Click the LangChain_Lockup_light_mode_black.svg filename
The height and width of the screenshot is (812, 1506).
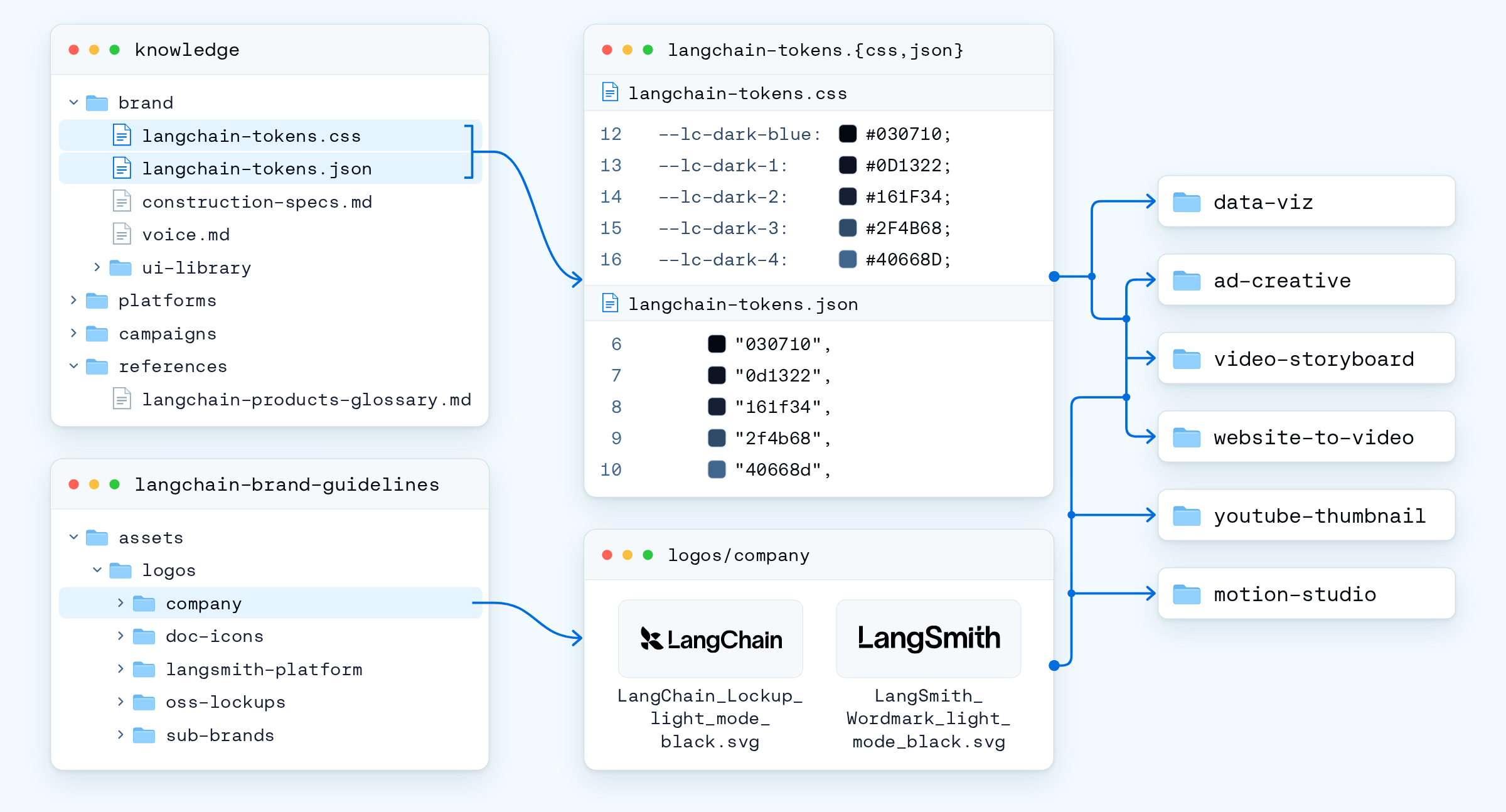tap(710, 719)
